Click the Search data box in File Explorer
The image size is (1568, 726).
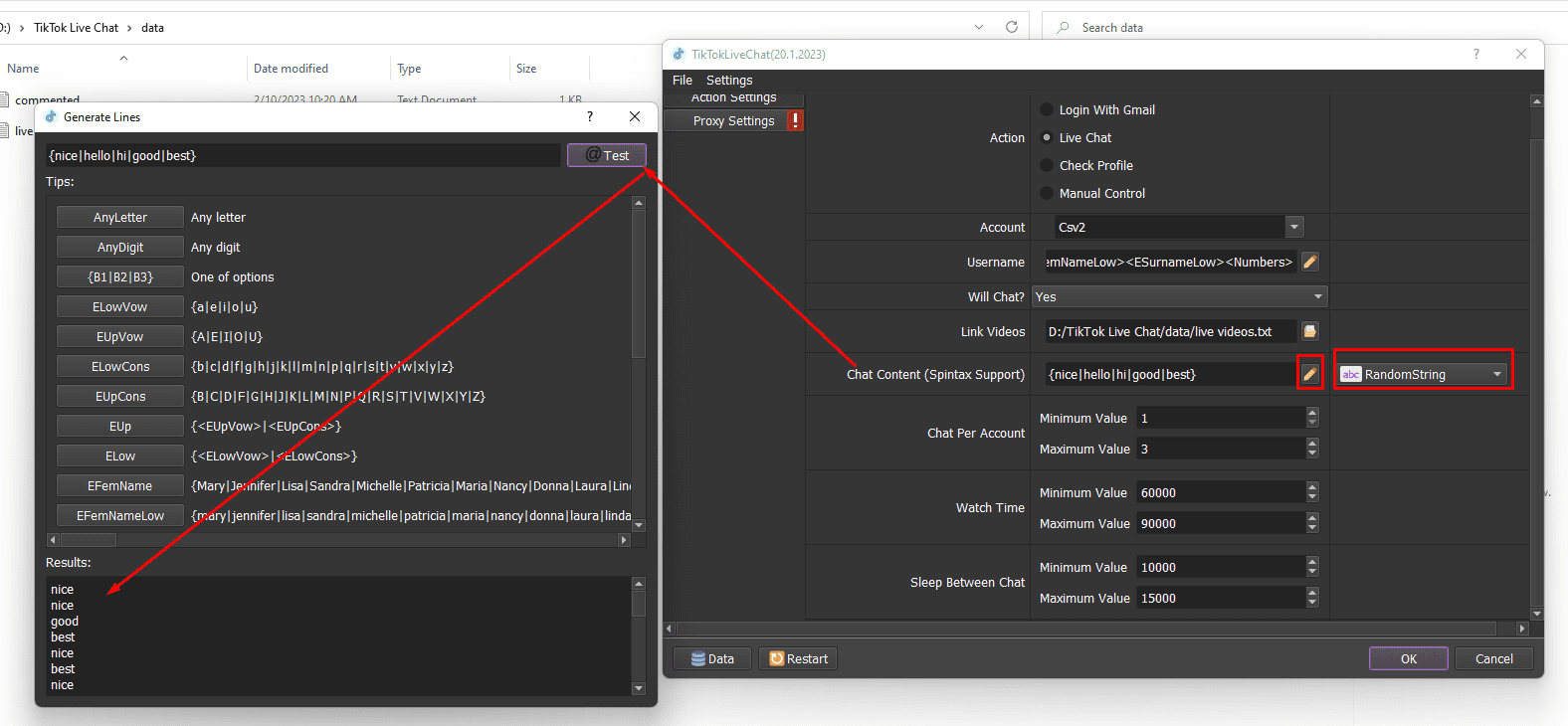coord(1303,28)
